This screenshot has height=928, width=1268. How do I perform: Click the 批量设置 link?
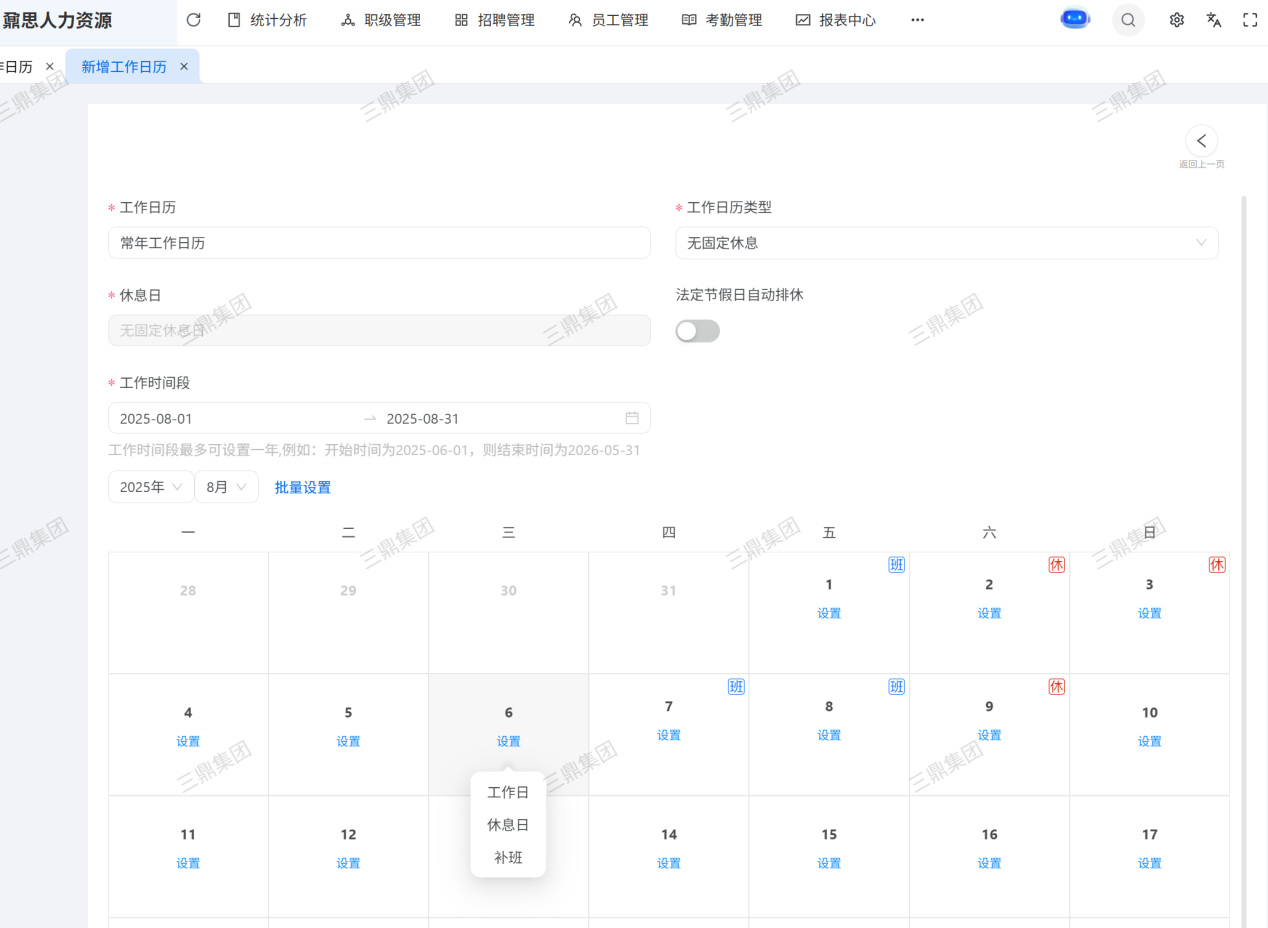[303, 488]
